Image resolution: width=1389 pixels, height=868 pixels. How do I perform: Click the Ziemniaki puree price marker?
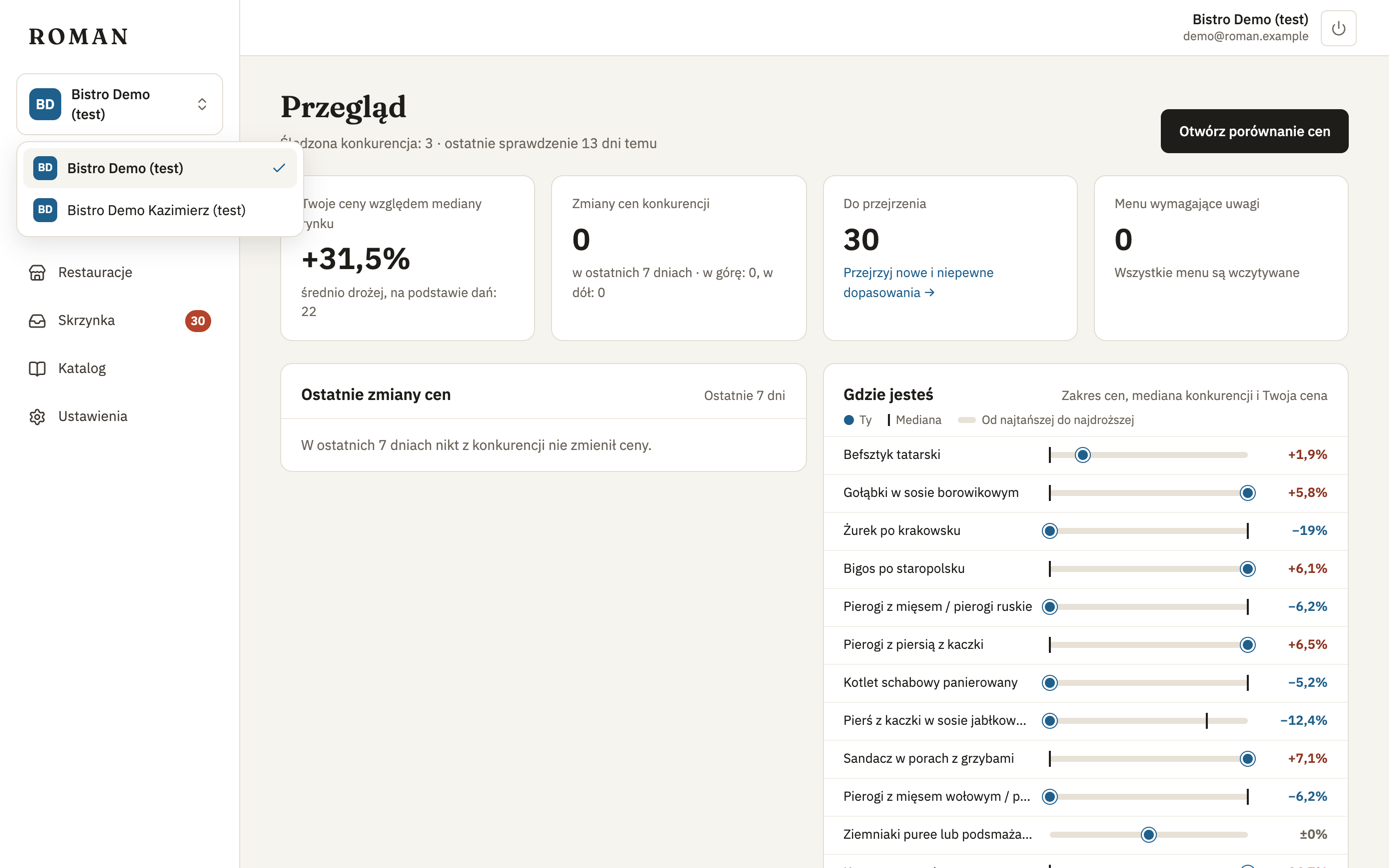pyautogui.click(x=1149, y=834)
